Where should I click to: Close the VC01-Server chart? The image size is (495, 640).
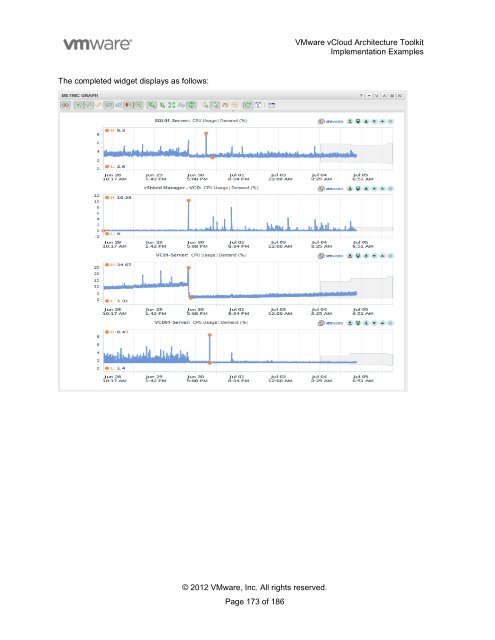(x=390, y=256)
